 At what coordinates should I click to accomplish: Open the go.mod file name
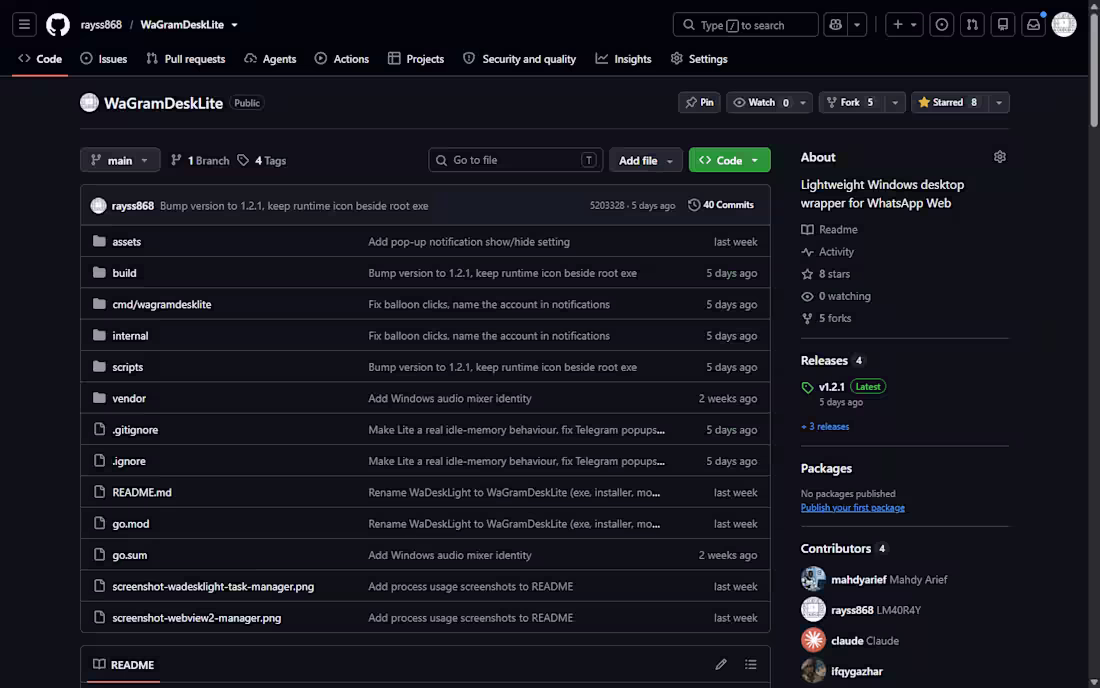[x=130, y=524]
